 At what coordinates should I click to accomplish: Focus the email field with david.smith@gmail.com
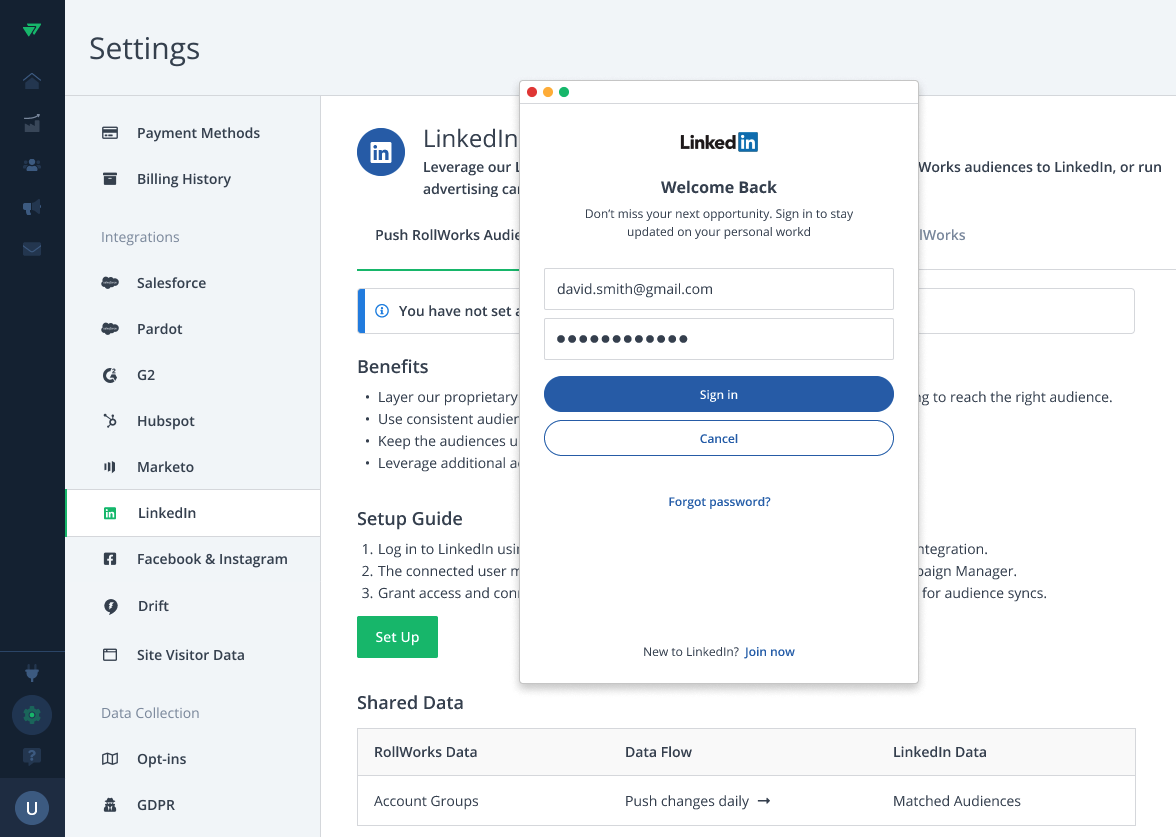click(x=718, y=289)
